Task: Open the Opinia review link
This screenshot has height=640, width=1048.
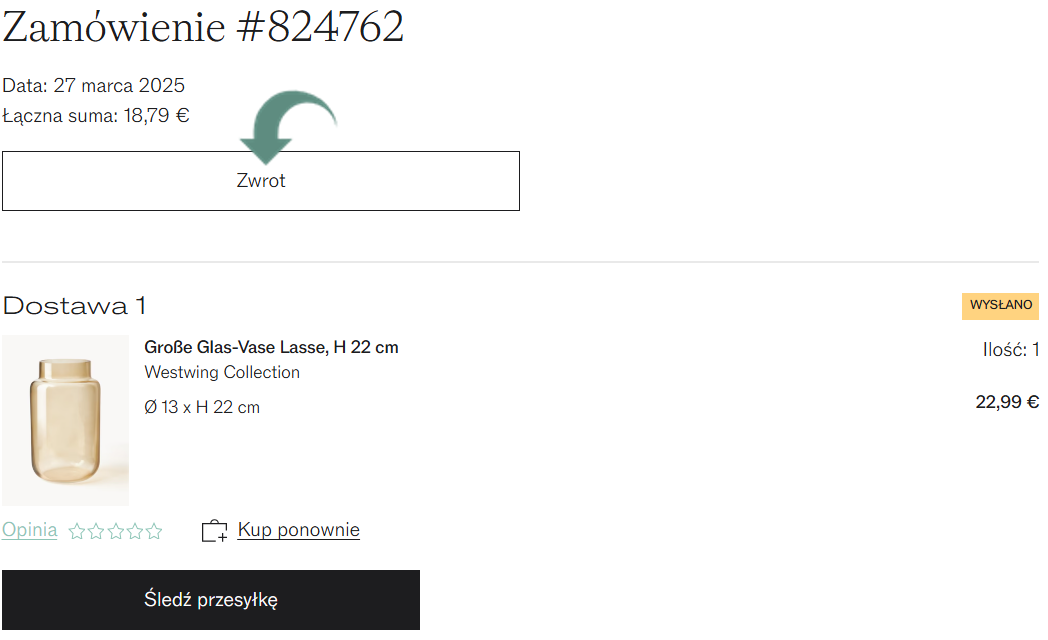Action: (29, 530)
